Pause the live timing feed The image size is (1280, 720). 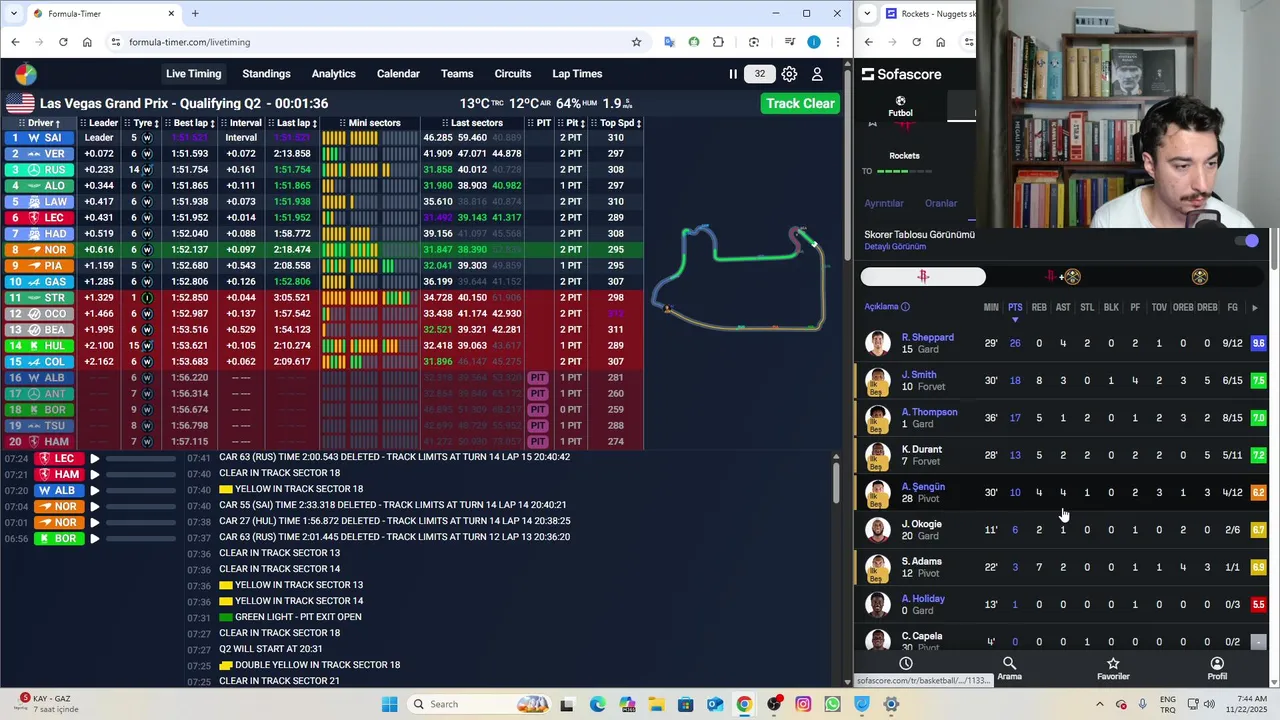[733, 74]
